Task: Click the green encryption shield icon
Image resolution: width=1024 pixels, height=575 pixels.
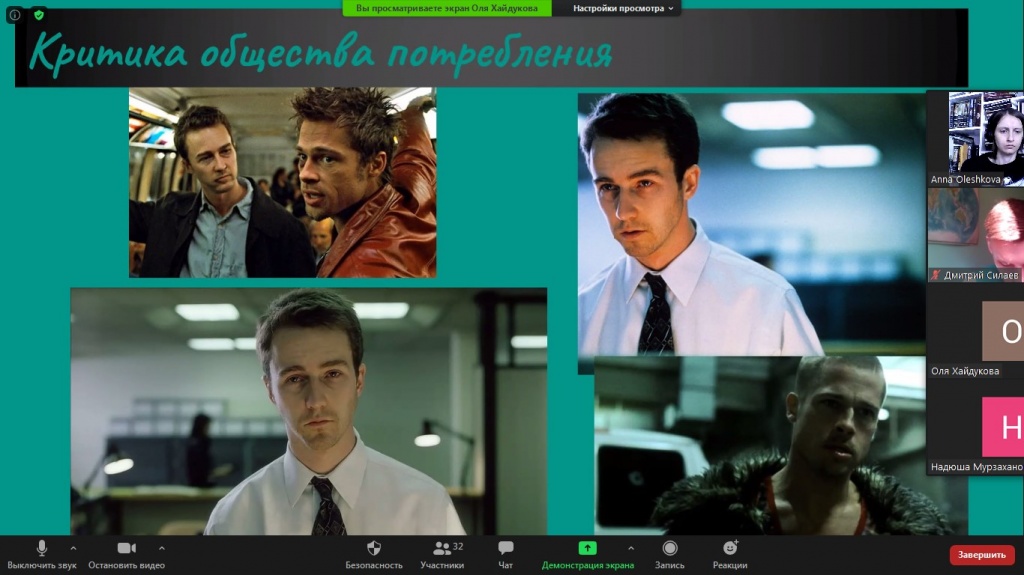Action: click(x=39, y=15)
